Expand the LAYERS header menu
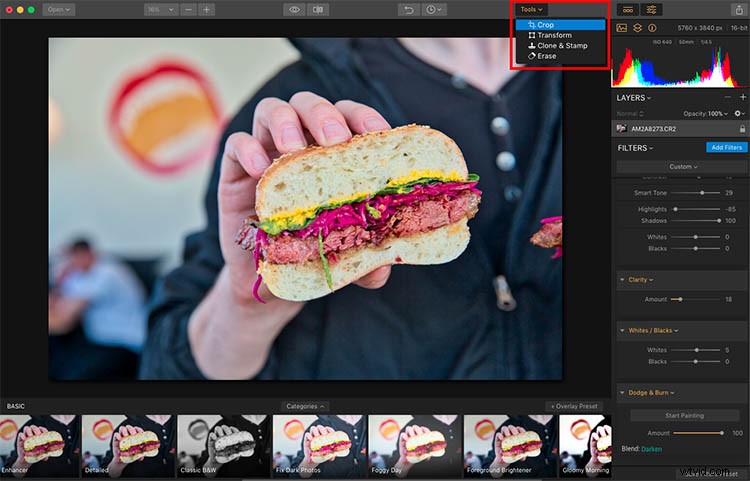The image size is (750, 481). pyautogui.click(x=634, y=98)
